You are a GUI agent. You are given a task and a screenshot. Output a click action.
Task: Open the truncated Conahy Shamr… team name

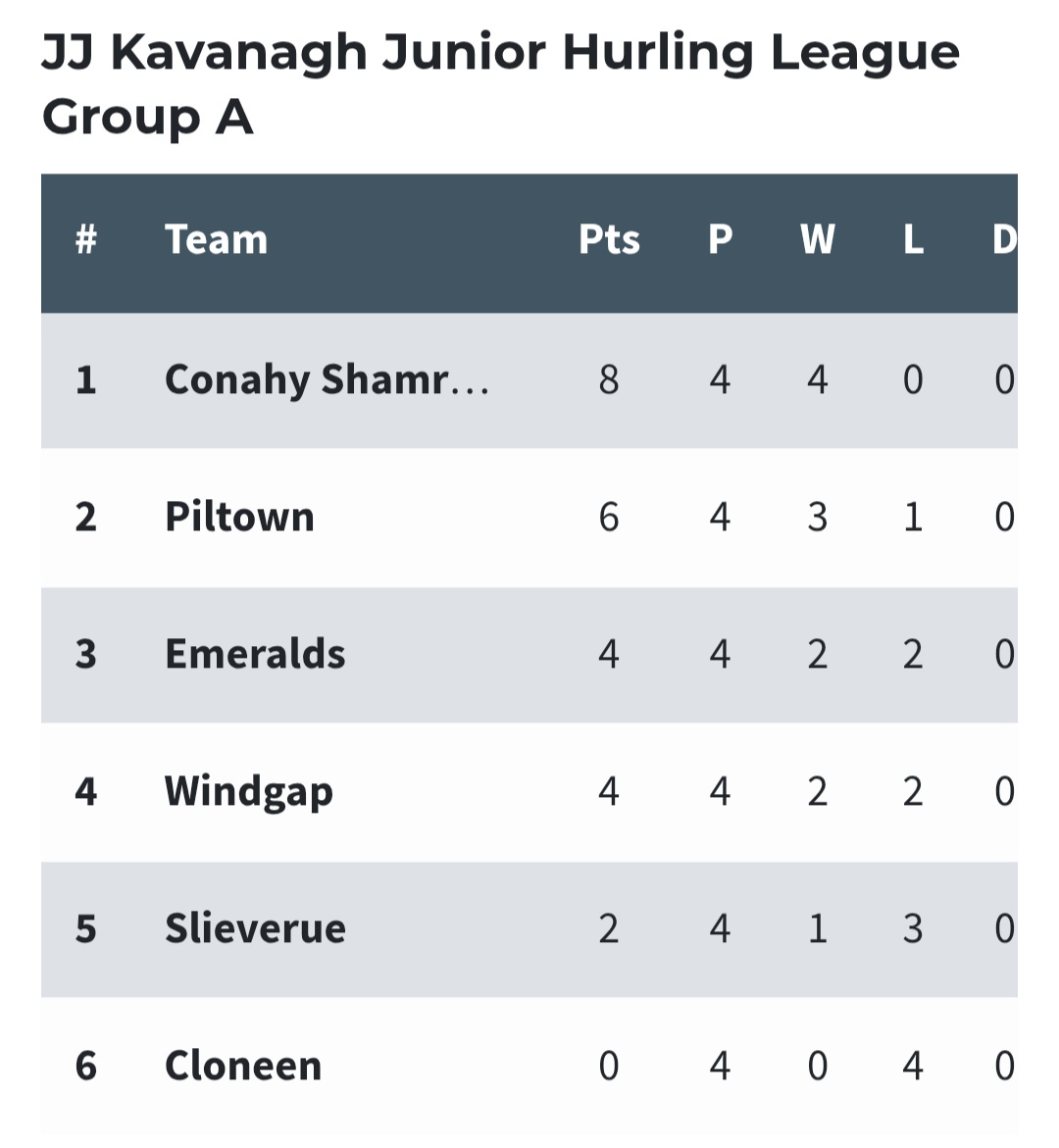(x=327, y=380)
